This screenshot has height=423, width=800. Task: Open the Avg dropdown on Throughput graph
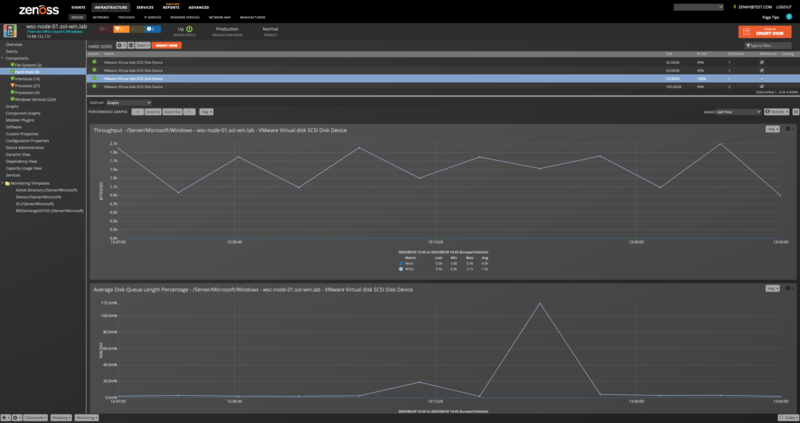(x=772, y=129)
